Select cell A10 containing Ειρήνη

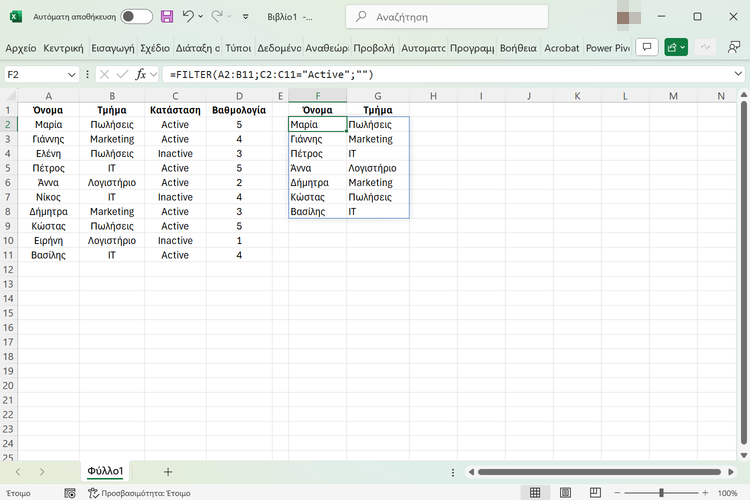coord(48,241)
